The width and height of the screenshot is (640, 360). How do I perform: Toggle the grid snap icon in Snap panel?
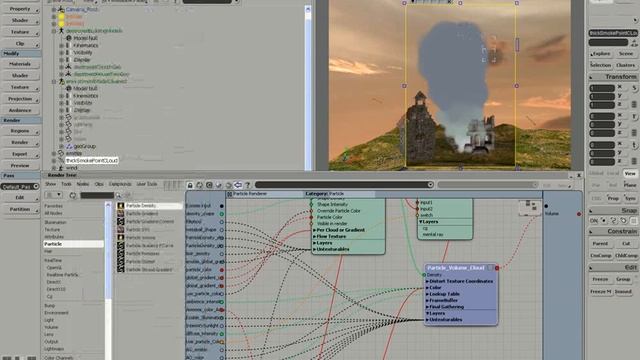[x=633, y=220]
